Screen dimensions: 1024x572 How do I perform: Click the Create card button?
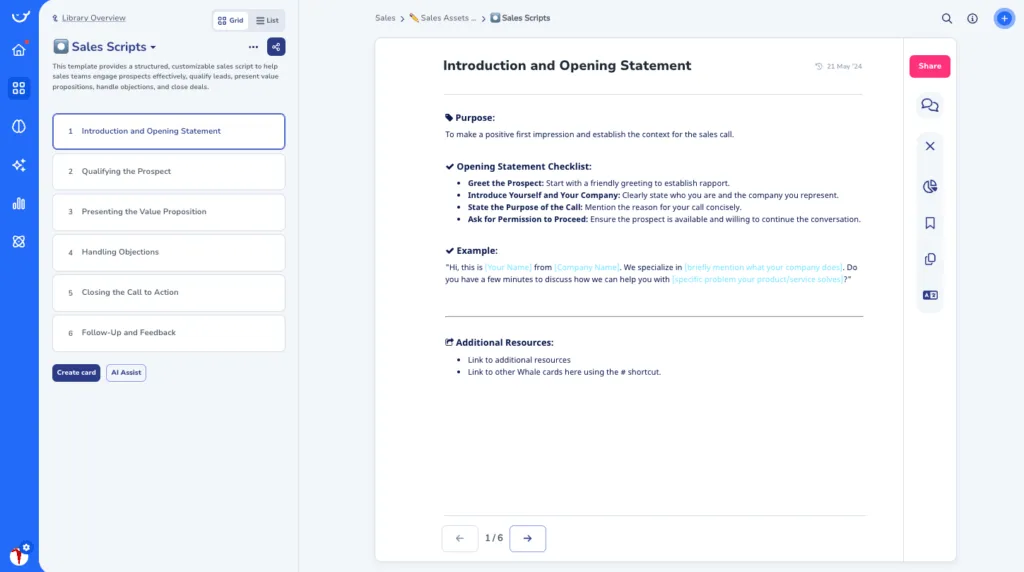coord(76,373)
